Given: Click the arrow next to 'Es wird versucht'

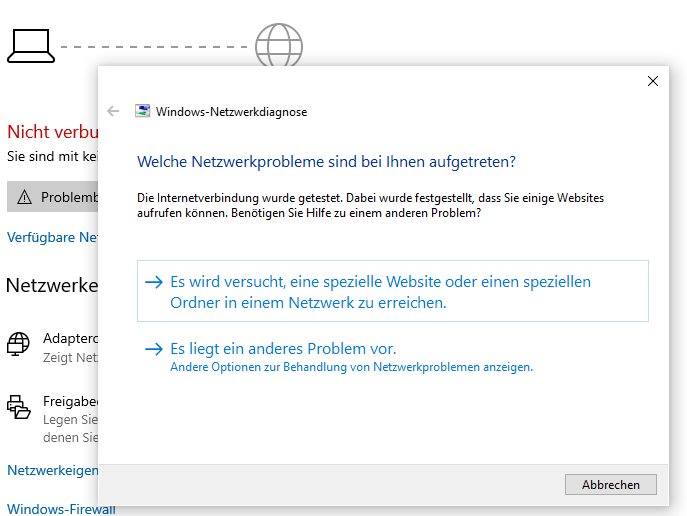Looking at the screenshot, I should (x=154, y=282).
